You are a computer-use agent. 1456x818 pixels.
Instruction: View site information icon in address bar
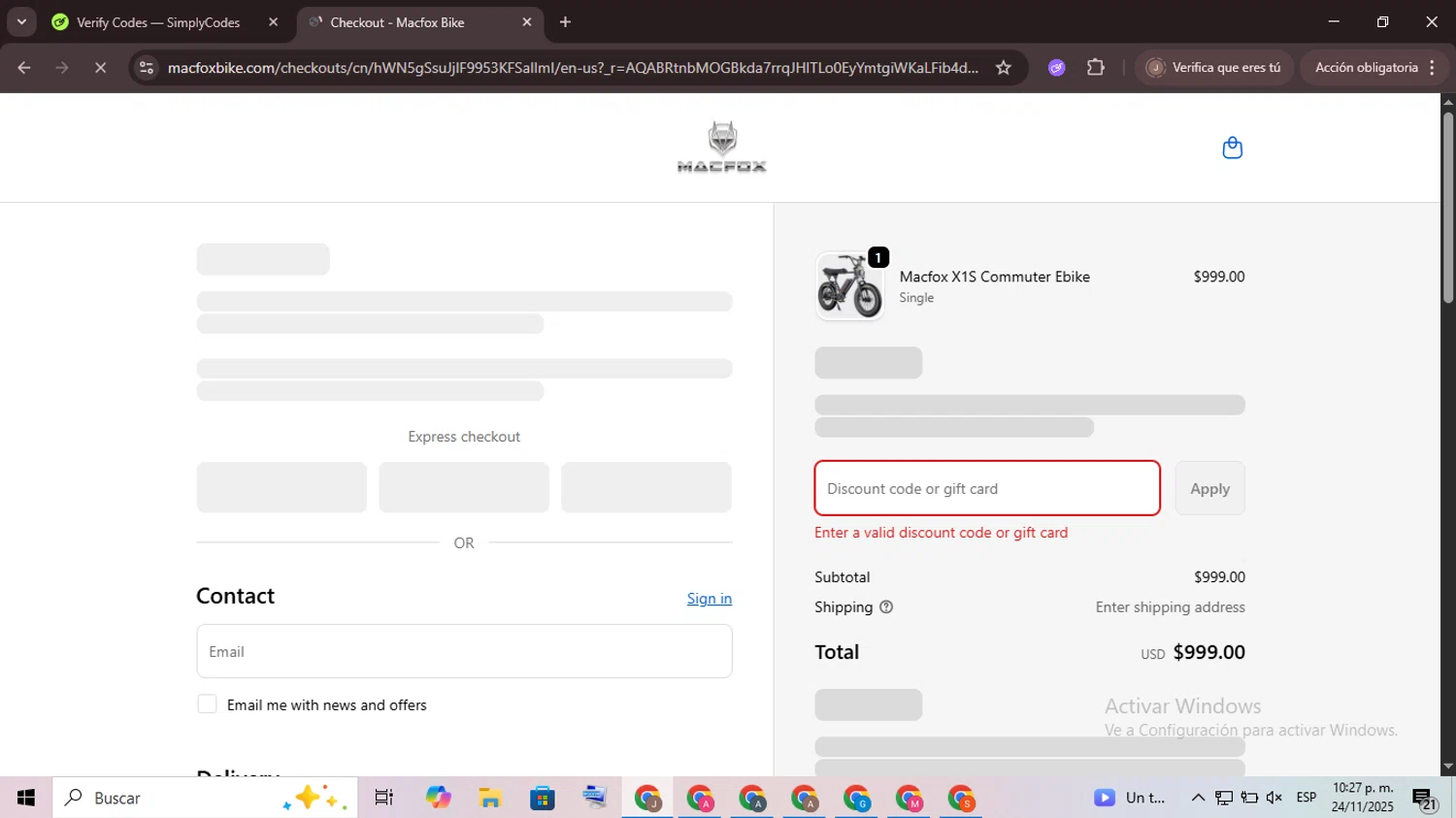pyautogui.click(x=147, y=67)
